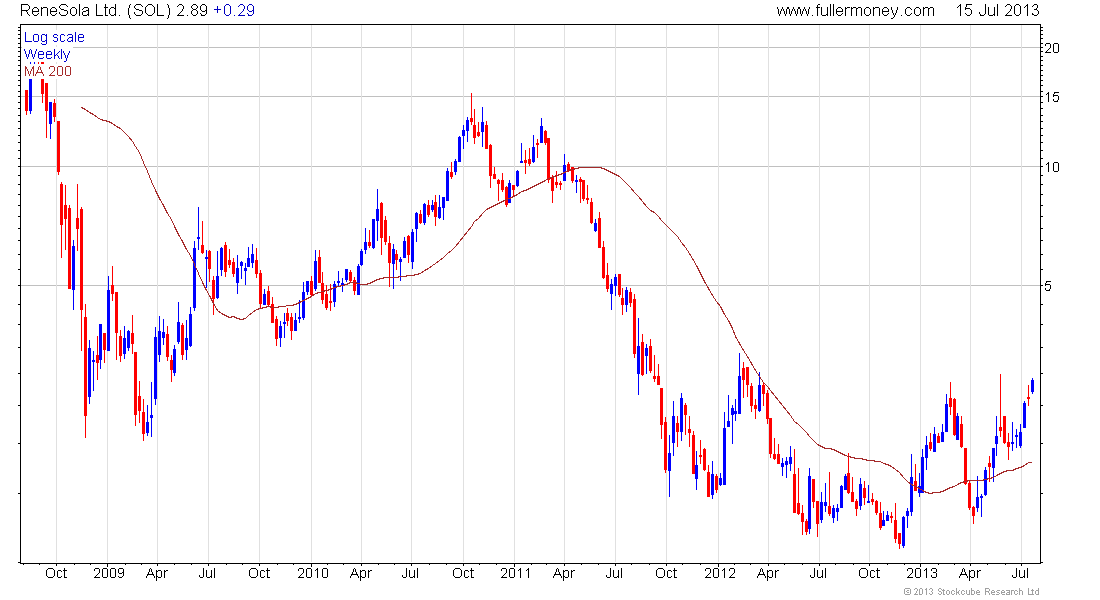Click the last Jul label on time axis
The image size is (1100, 600).
click(1020, 573)
